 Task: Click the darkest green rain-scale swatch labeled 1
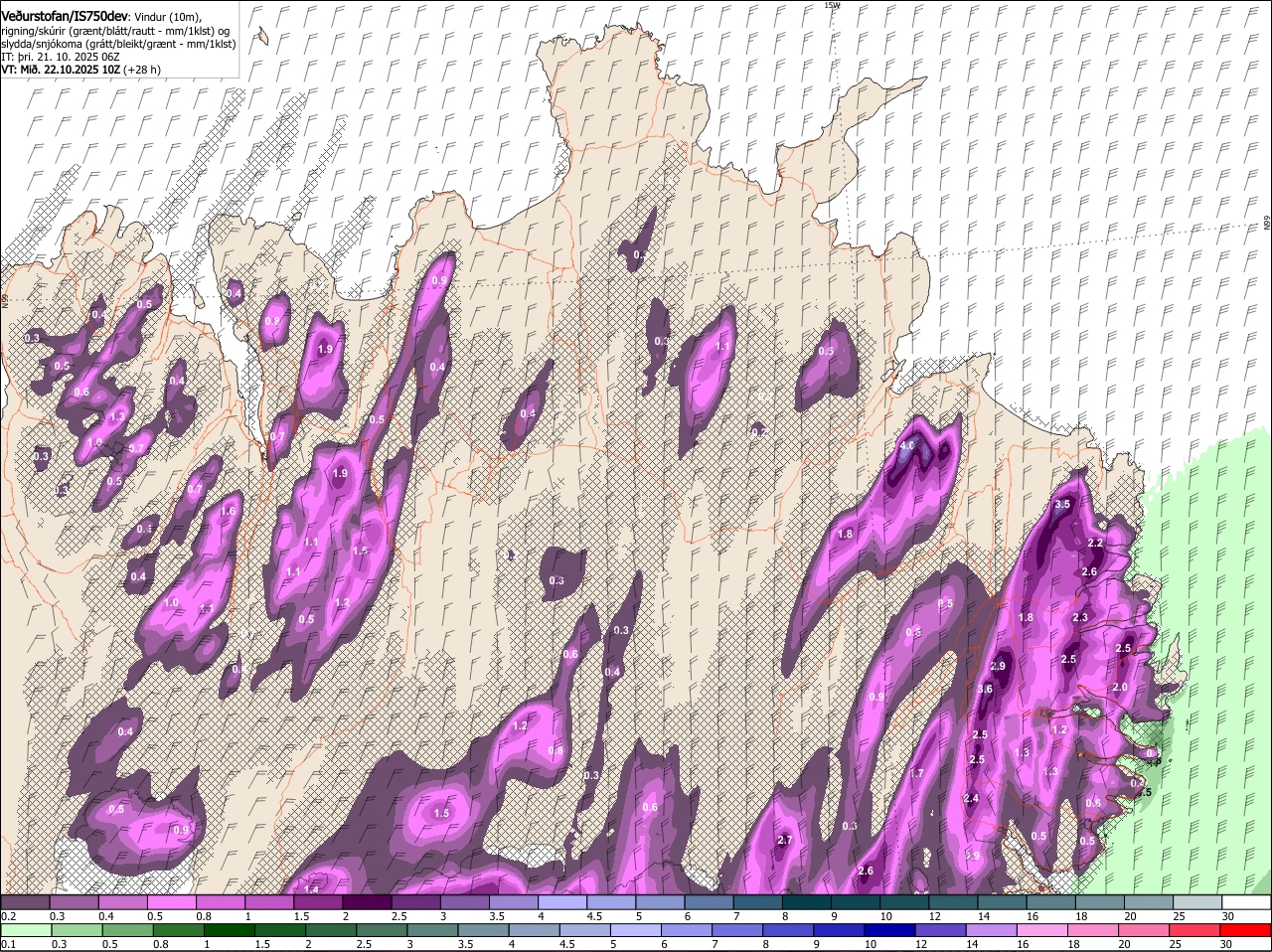point(230,931)
